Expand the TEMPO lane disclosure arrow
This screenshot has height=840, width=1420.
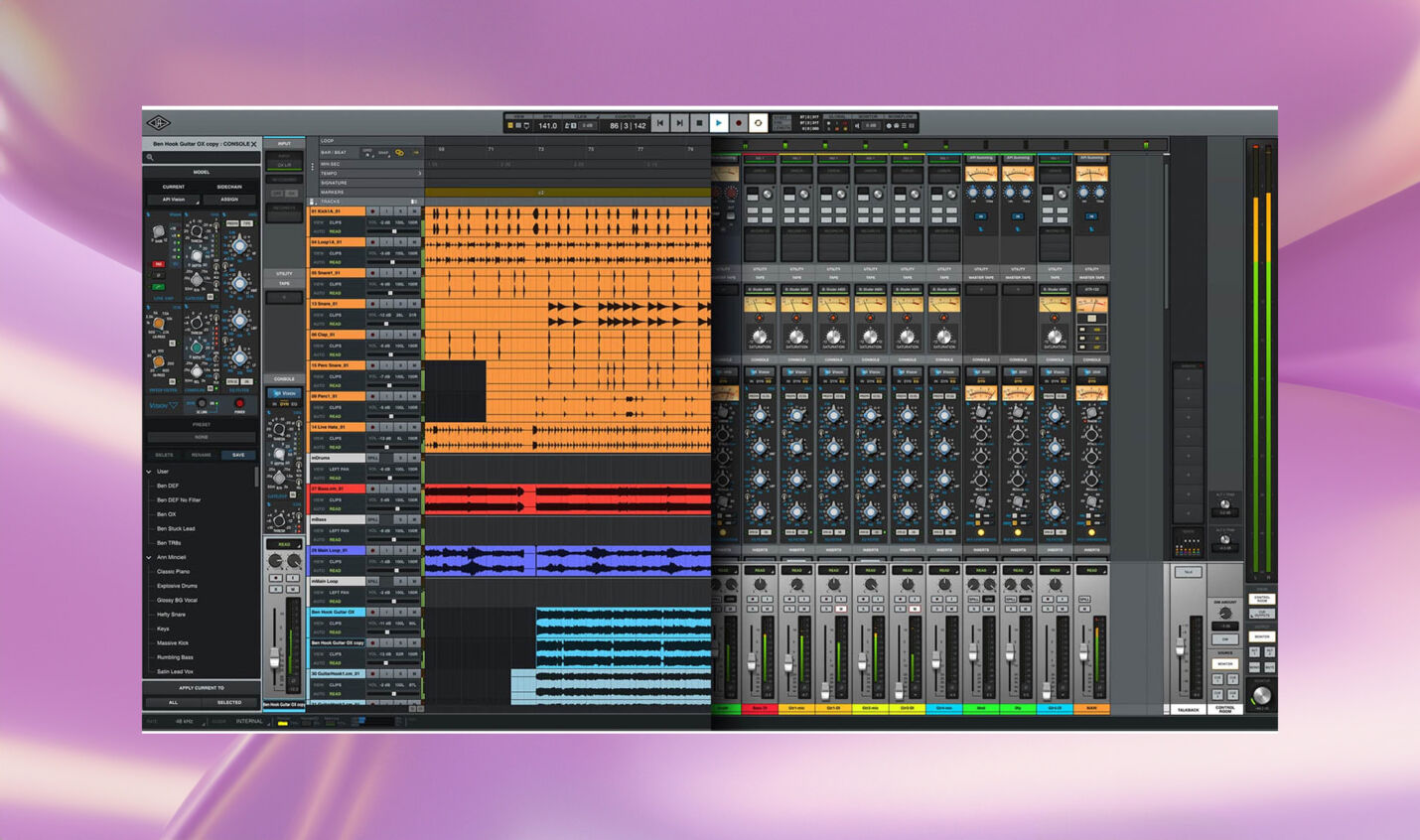point(419,174)
